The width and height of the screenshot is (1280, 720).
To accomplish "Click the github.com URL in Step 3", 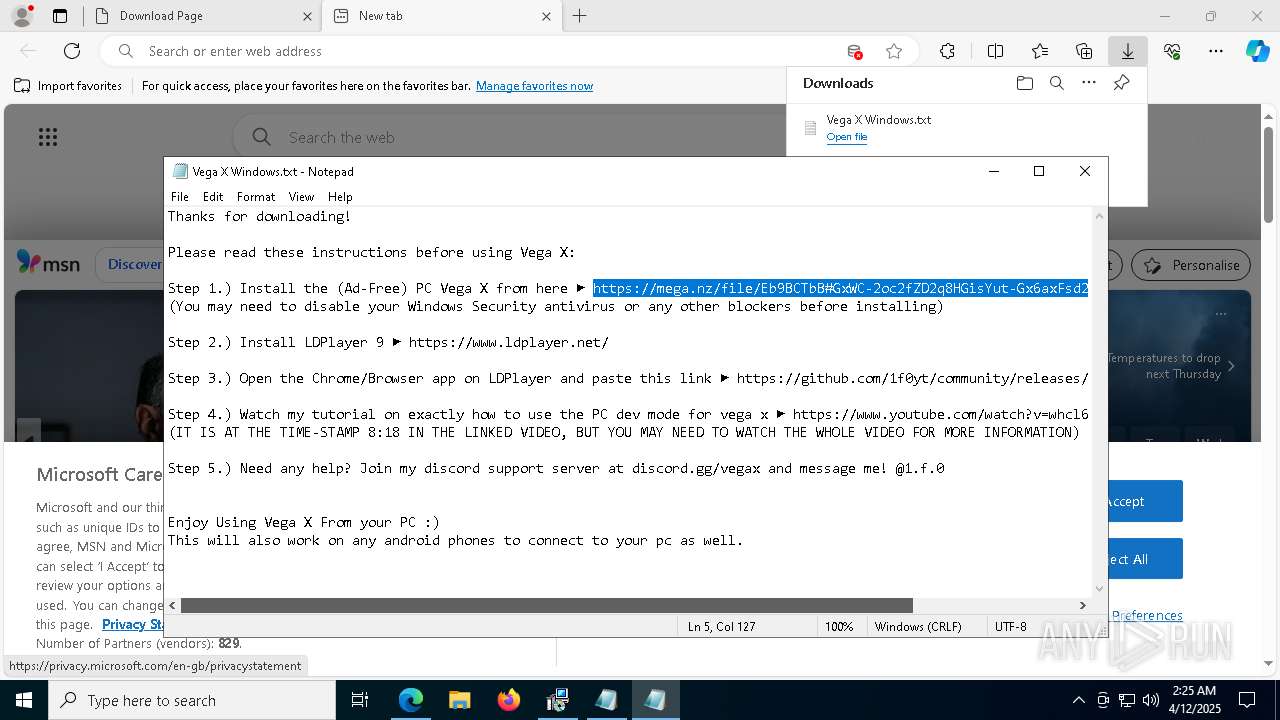I will 912,378.
